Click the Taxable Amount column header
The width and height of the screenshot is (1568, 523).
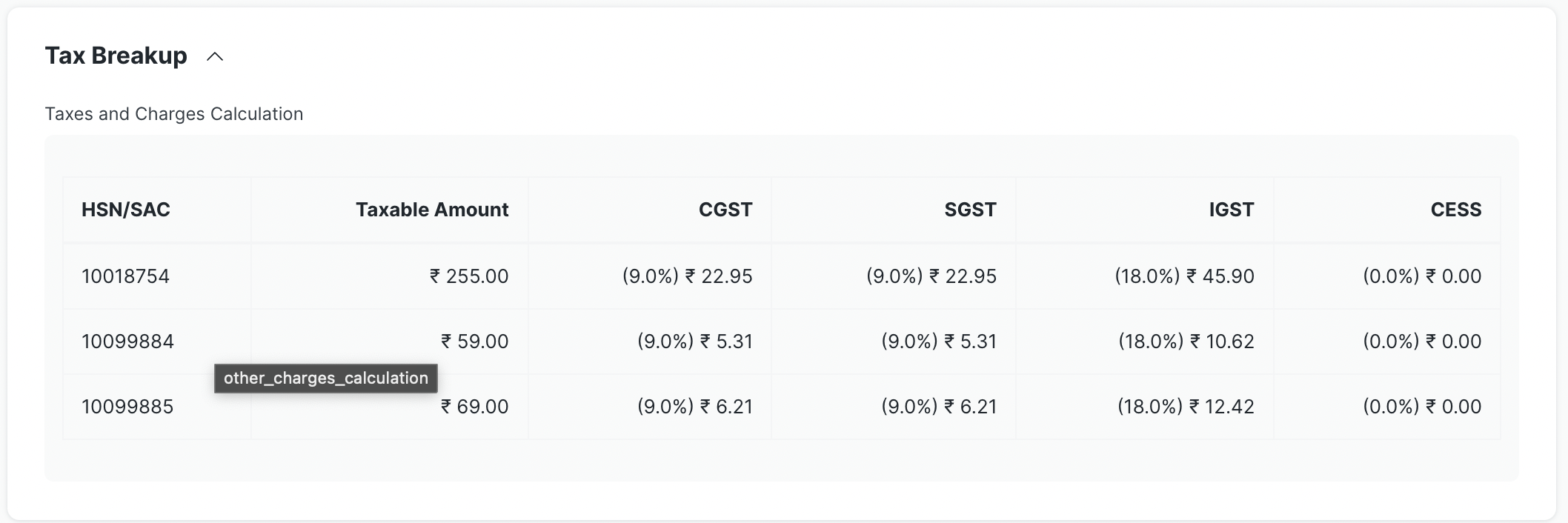coord(432,210)
